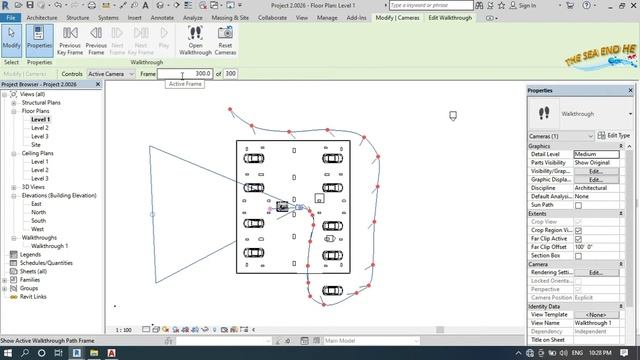Click the Autodesk App Store cart icon

point(570,5)
